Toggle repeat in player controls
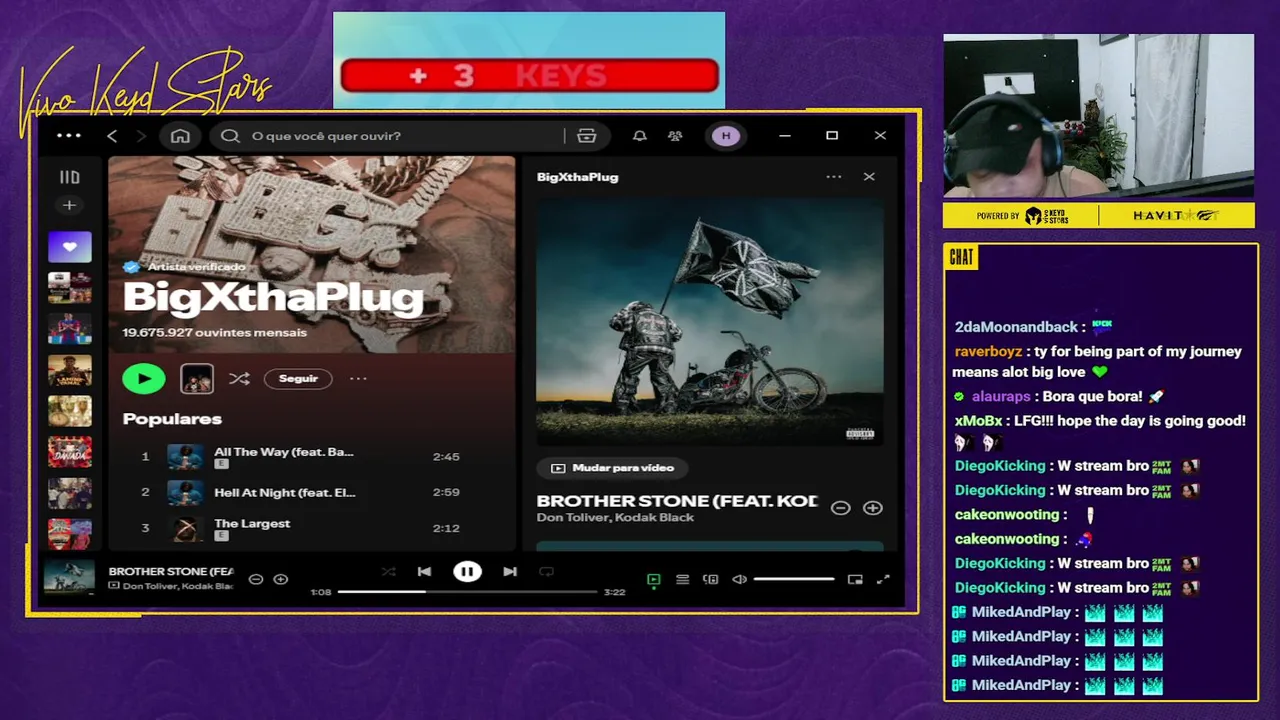This screenshot has width=1280, height=720. 546,571
